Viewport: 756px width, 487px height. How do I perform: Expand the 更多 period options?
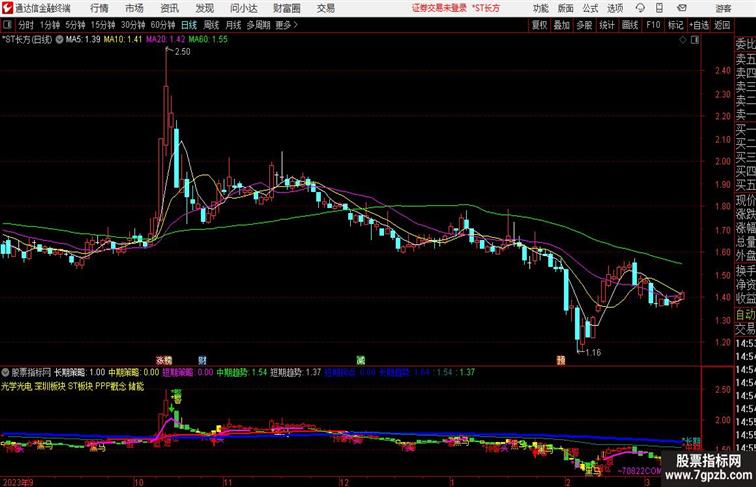(286, 25)
